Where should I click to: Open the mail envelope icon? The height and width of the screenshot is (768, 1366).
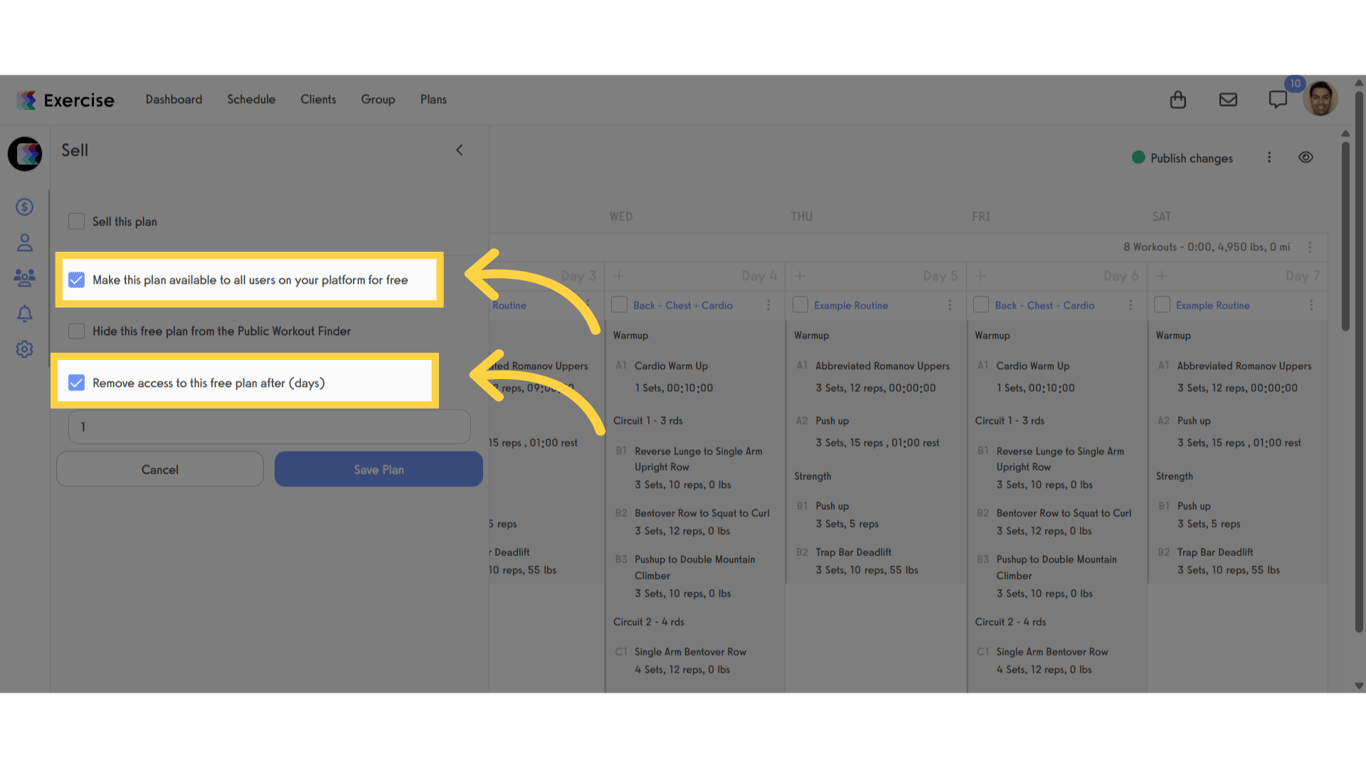1228,99
